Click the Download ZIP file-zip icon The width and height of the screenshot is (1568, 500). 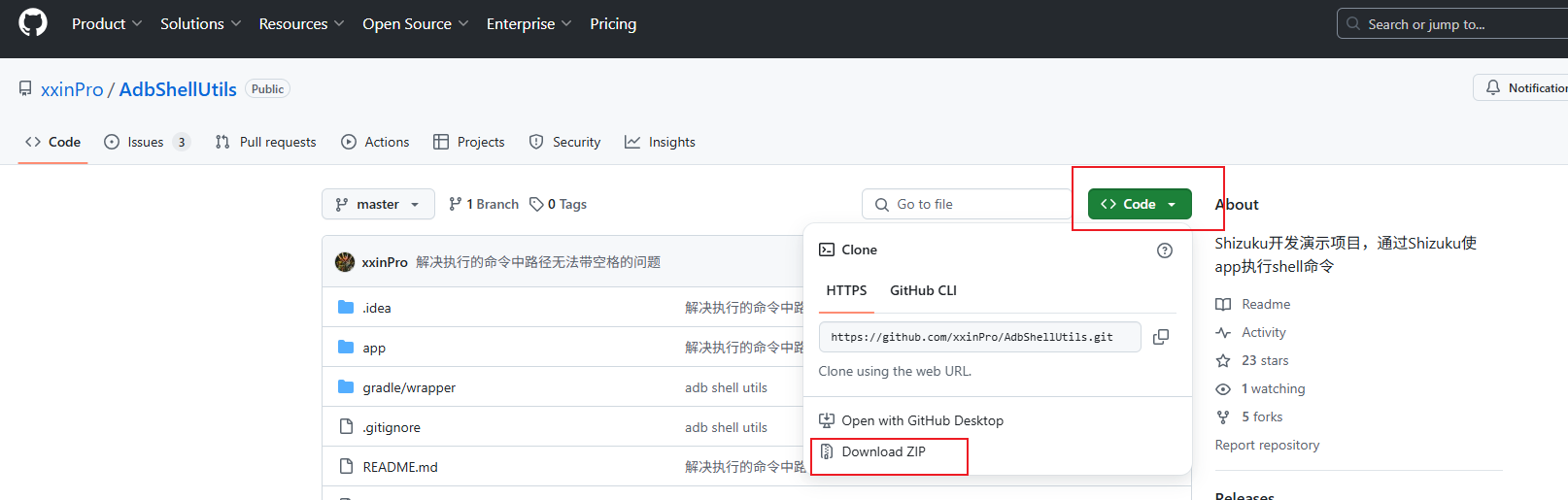click(827, 451)
